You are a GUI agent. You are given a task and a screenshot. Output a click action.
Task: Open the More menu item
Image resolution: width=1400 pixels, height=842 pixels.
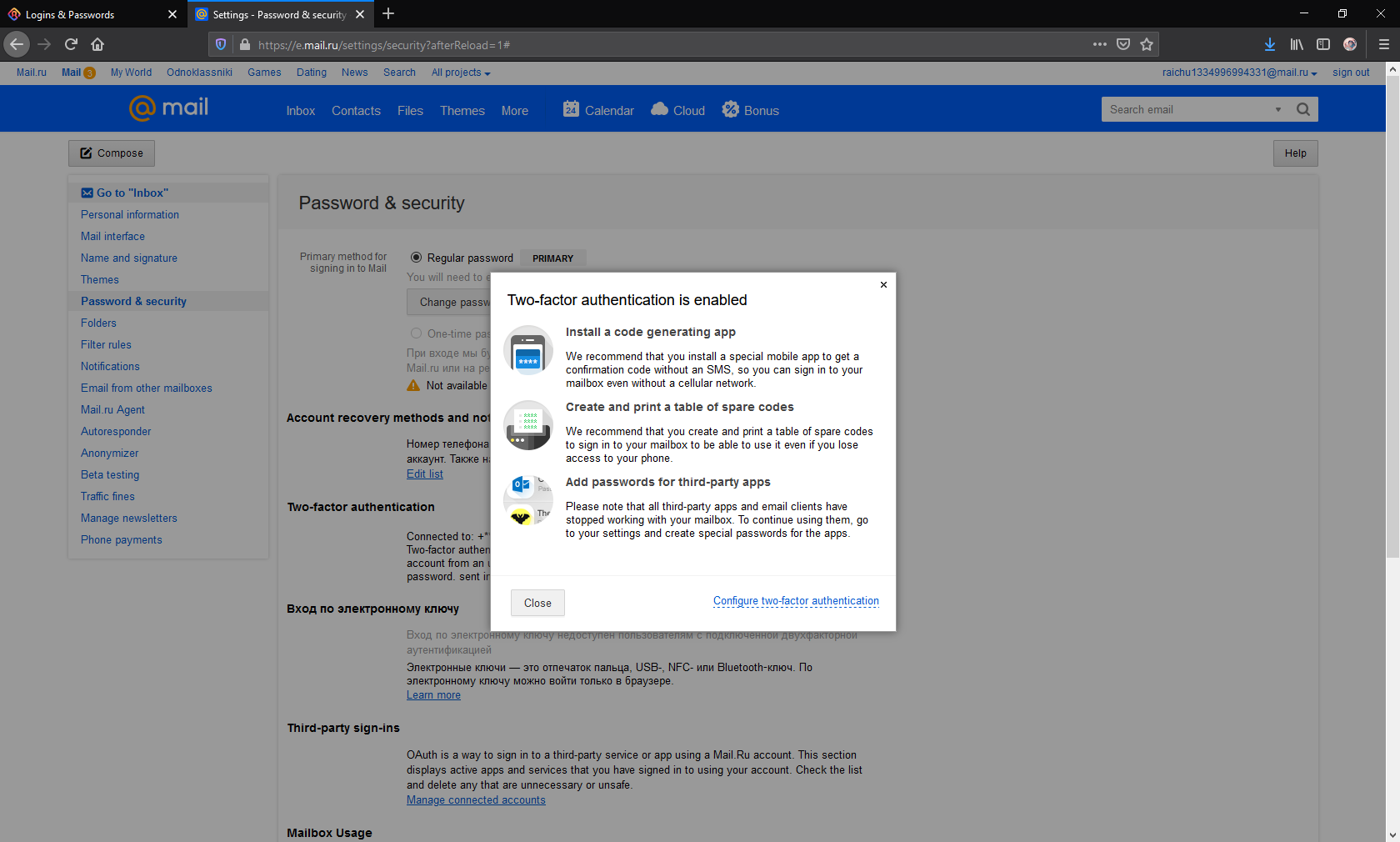[x=515, y=111]
